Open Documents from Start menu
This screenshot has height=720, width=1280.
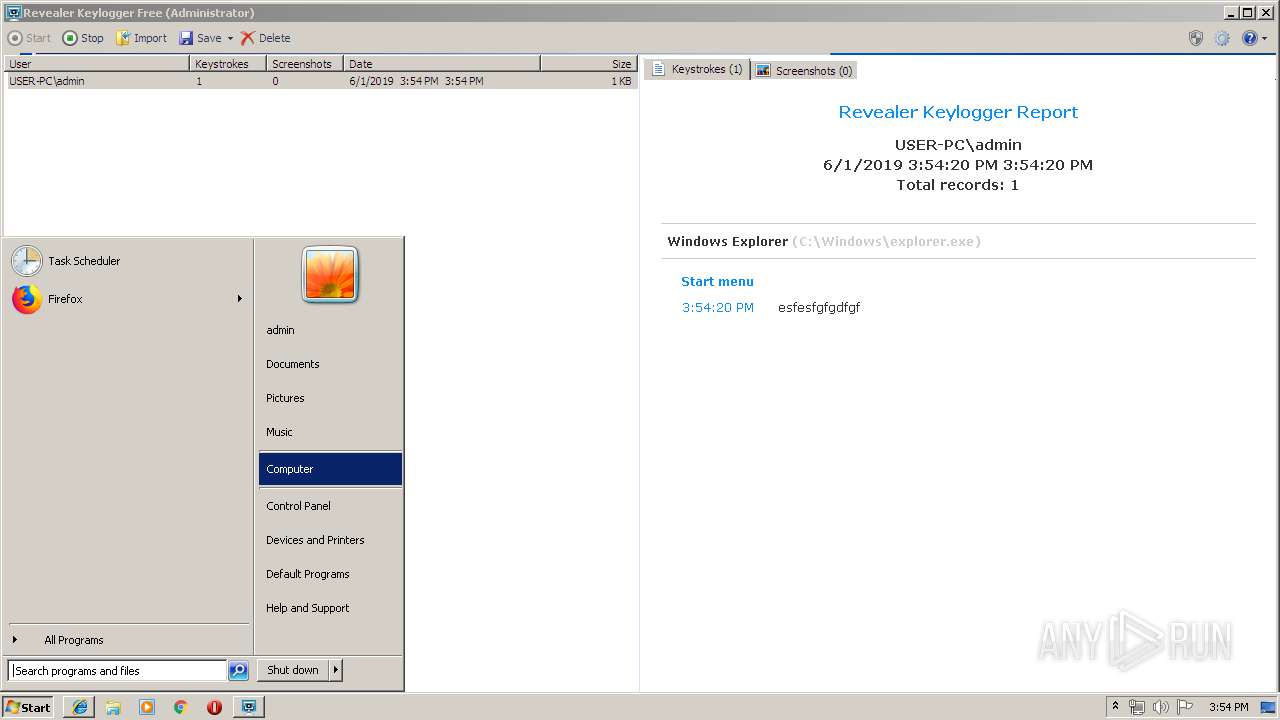[x=330, y=364]
